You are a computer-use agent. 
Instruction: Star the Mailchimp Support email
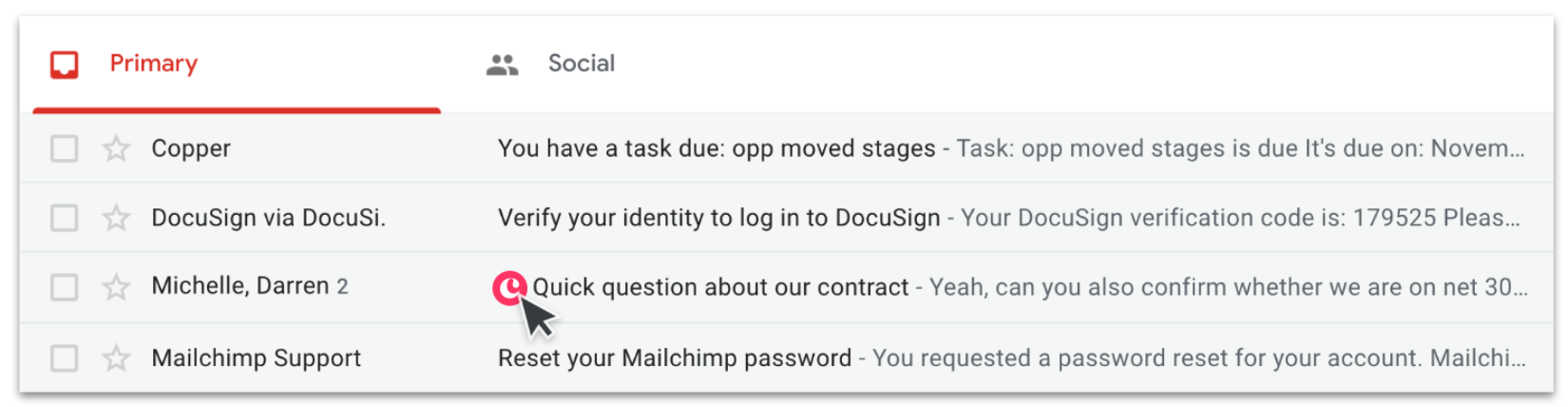(x=116, y=359)
